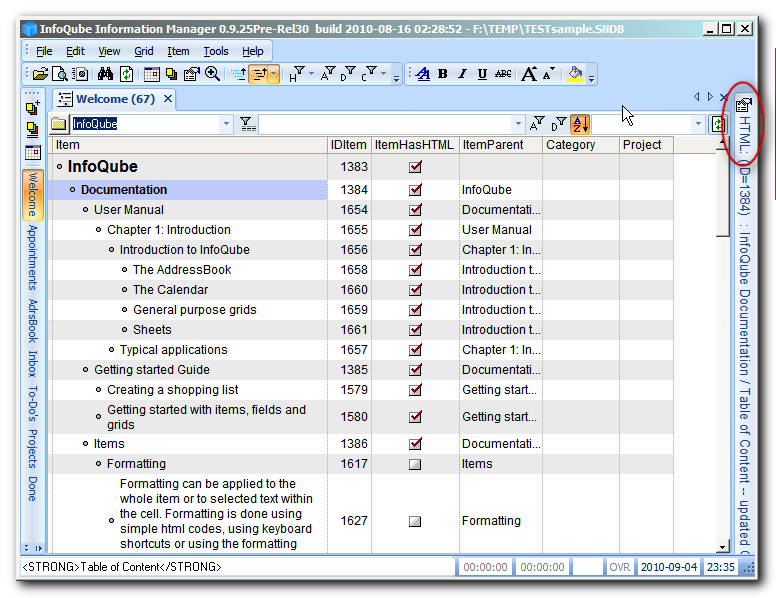The height and width of the screenshot is (598, 776).
Task: Click the properties icon atop HTML pane
Action: (x=743, y=104)
